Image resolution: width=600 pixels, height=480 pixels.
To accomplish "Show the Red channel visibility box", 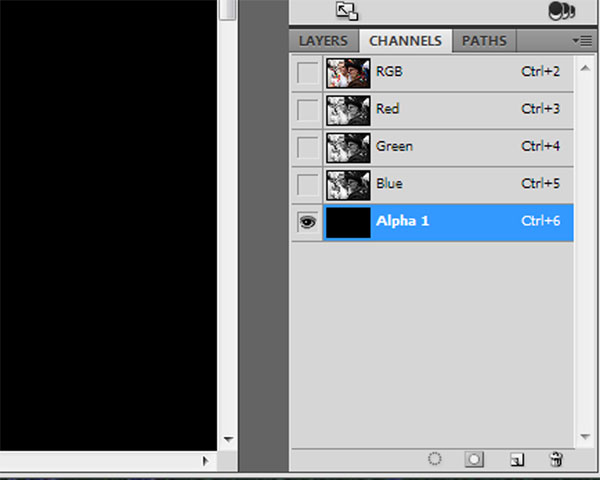I will click(308, 110).
